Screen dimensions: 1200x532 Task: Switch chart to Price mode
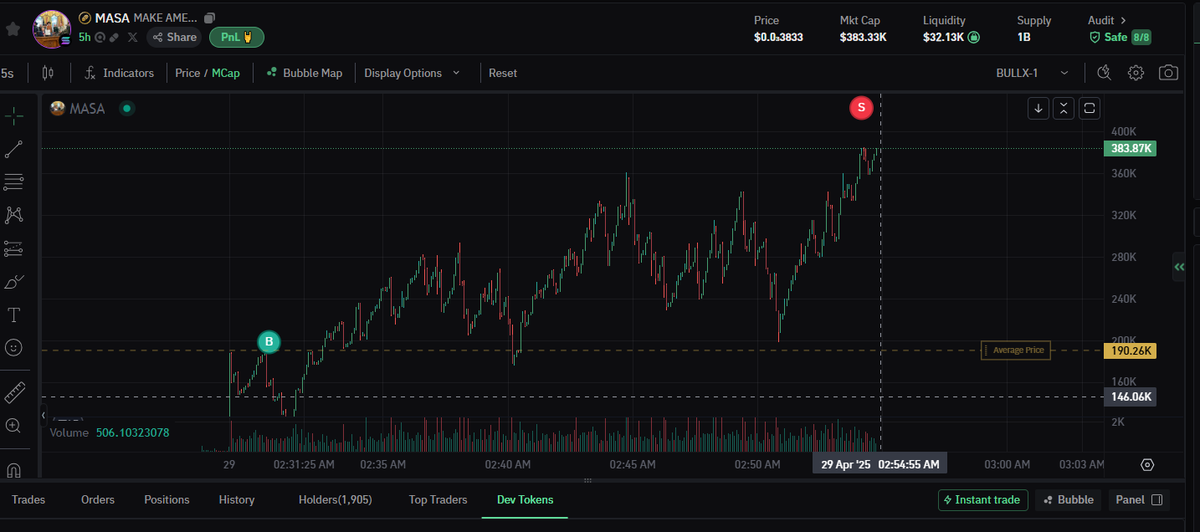pos(187,73)
